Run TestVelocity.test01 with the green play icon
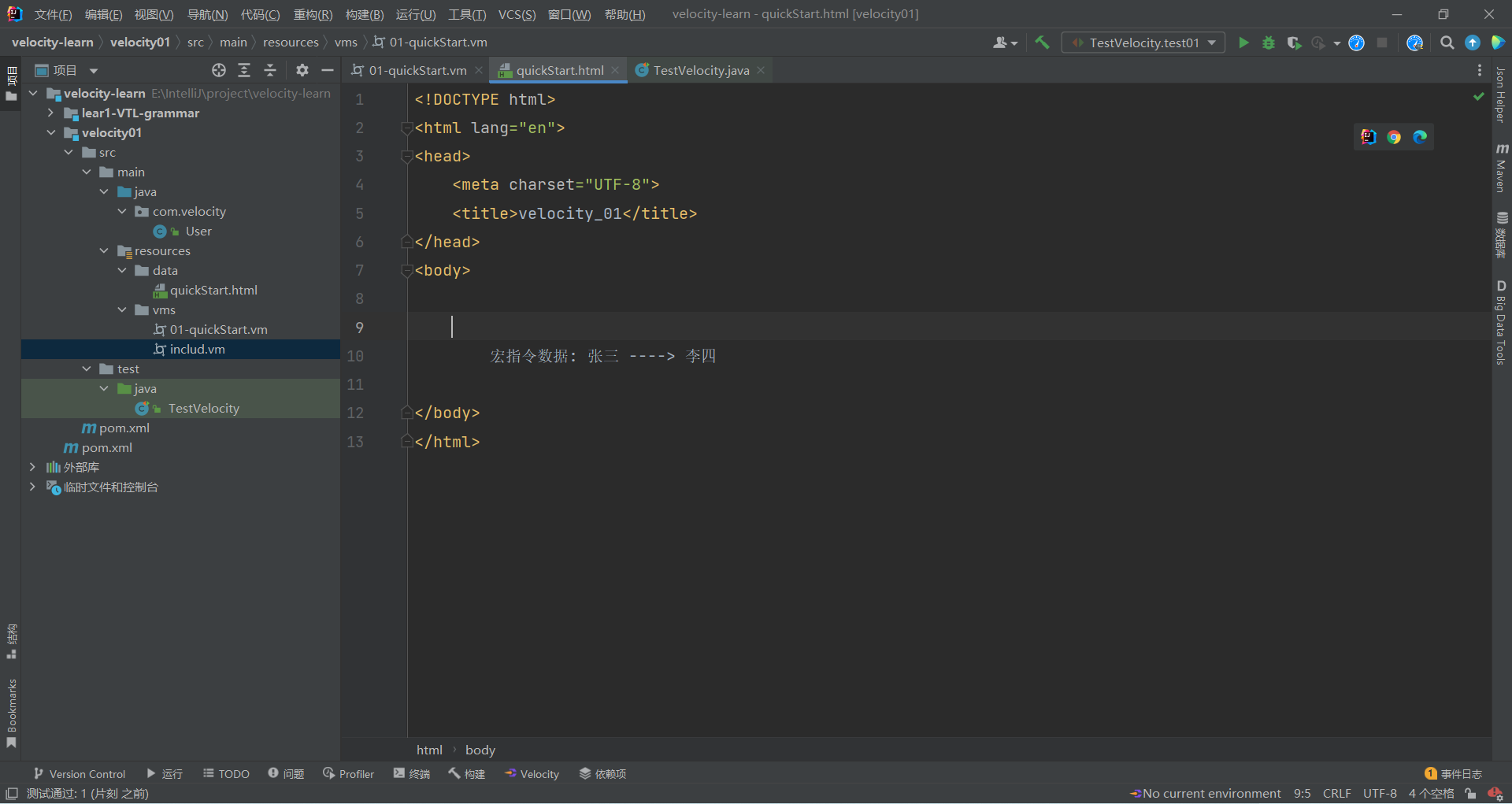Viewport: 1512px width, 804px height. [x=1243, y=43]
